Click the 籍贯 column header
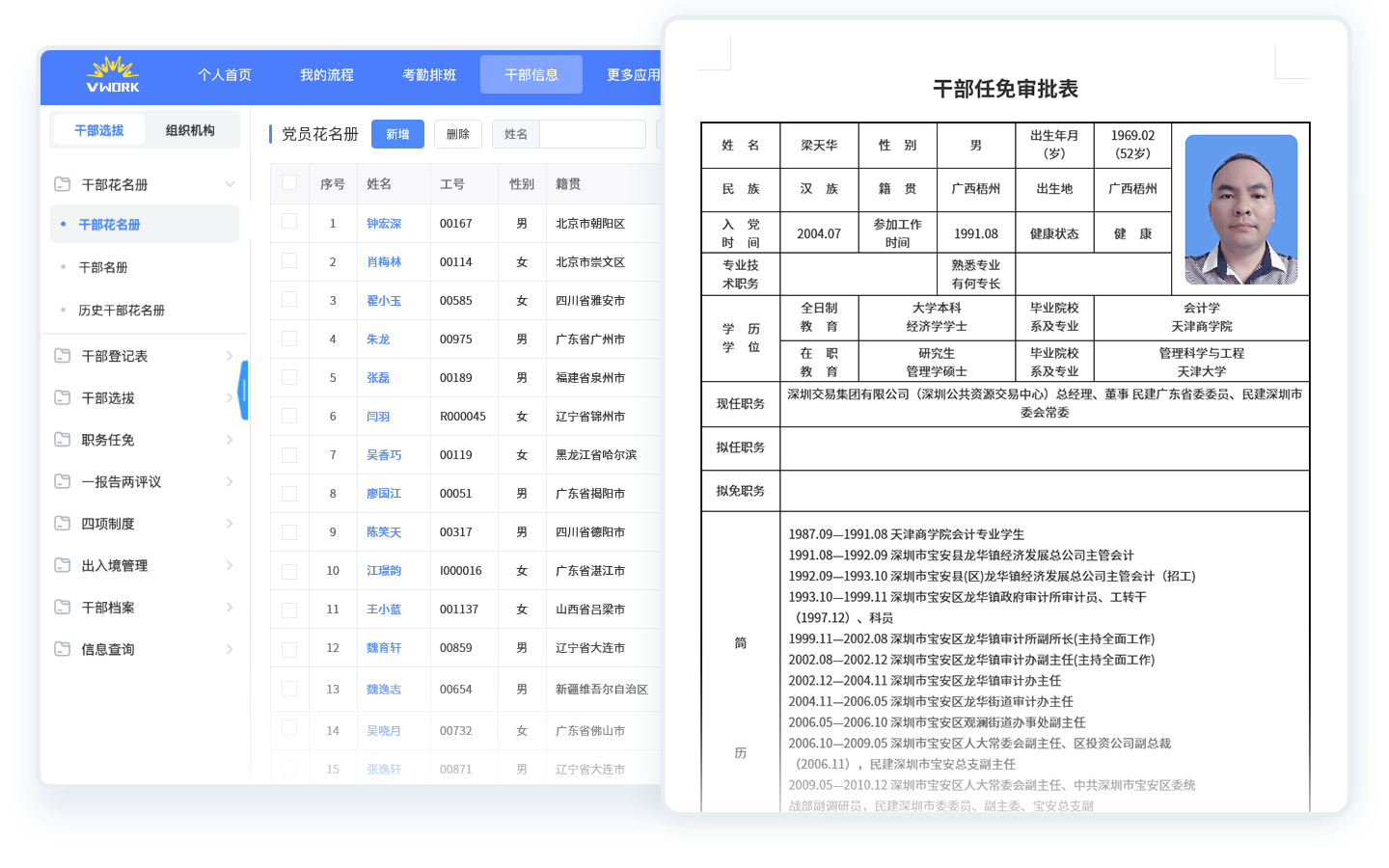 click(568, 183)
